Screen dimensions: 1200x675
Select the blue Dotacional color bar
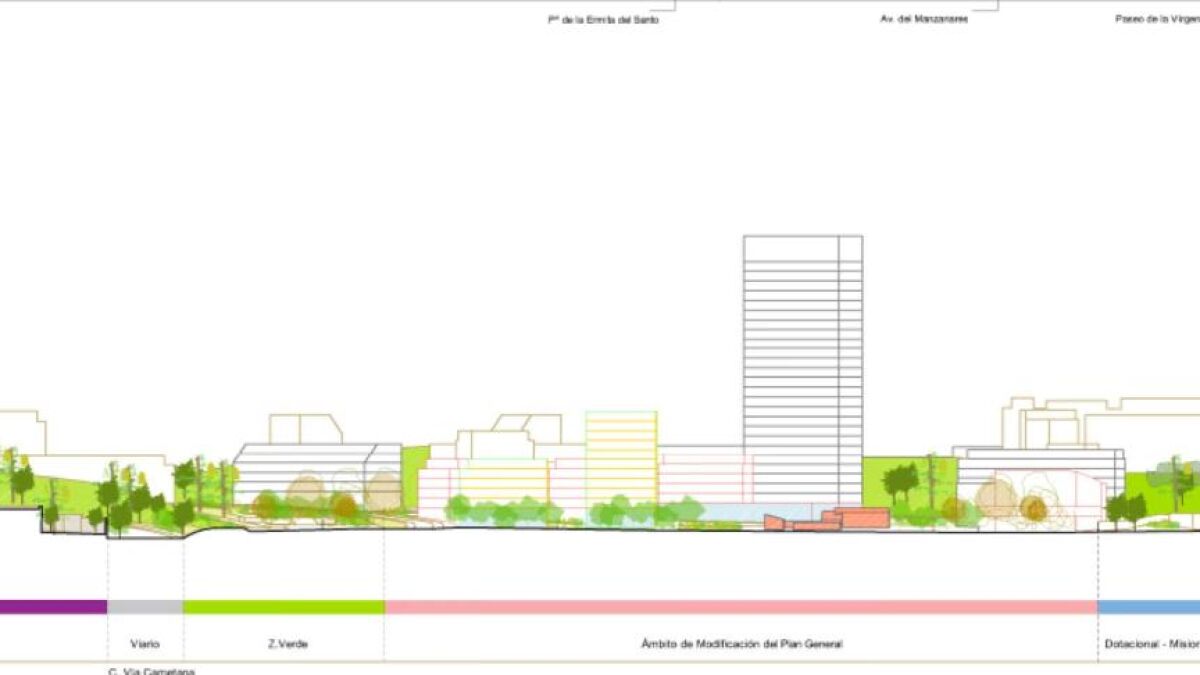click(1148, 607)
